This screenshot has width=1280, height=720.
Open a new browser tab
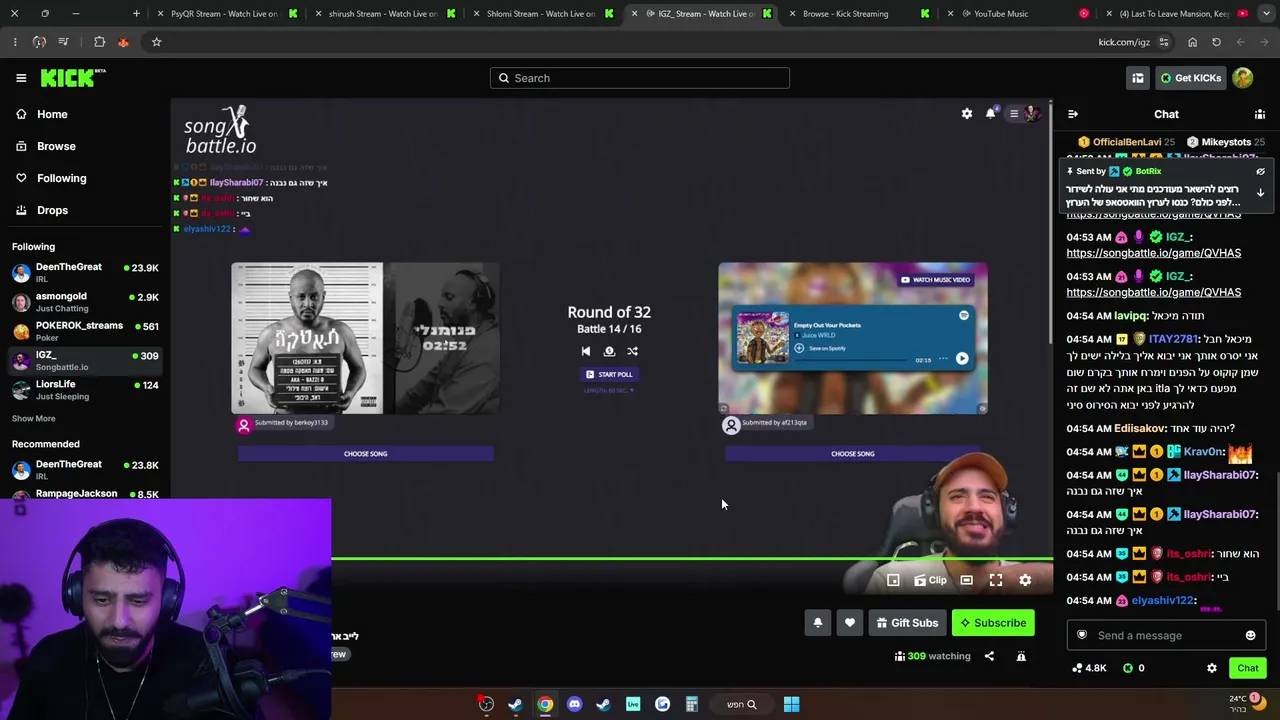tap(136, 14)
